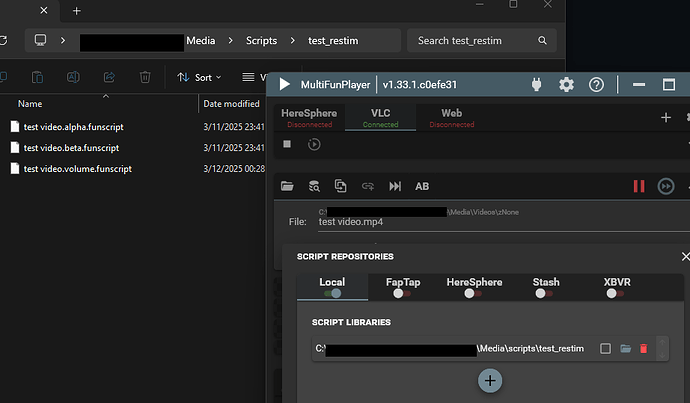Click the Explorer search magnifier icon

click(x=543, y=40)
